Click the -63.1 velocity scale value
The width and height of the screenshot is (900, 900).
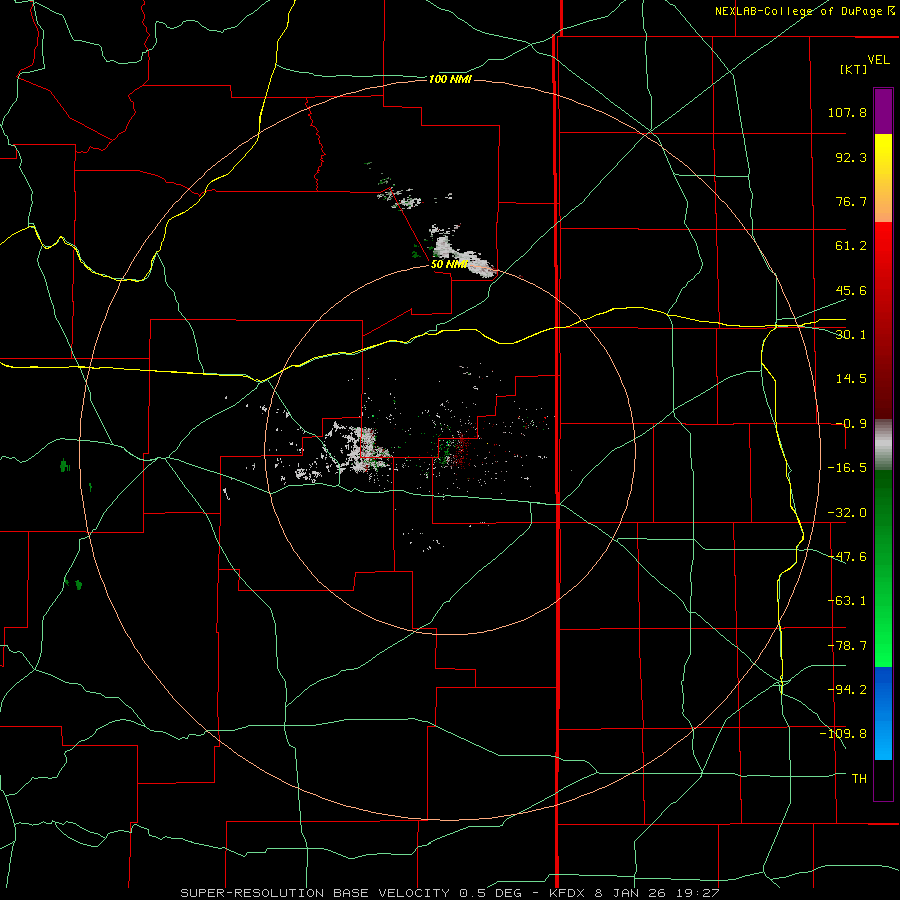coord(847,601)
